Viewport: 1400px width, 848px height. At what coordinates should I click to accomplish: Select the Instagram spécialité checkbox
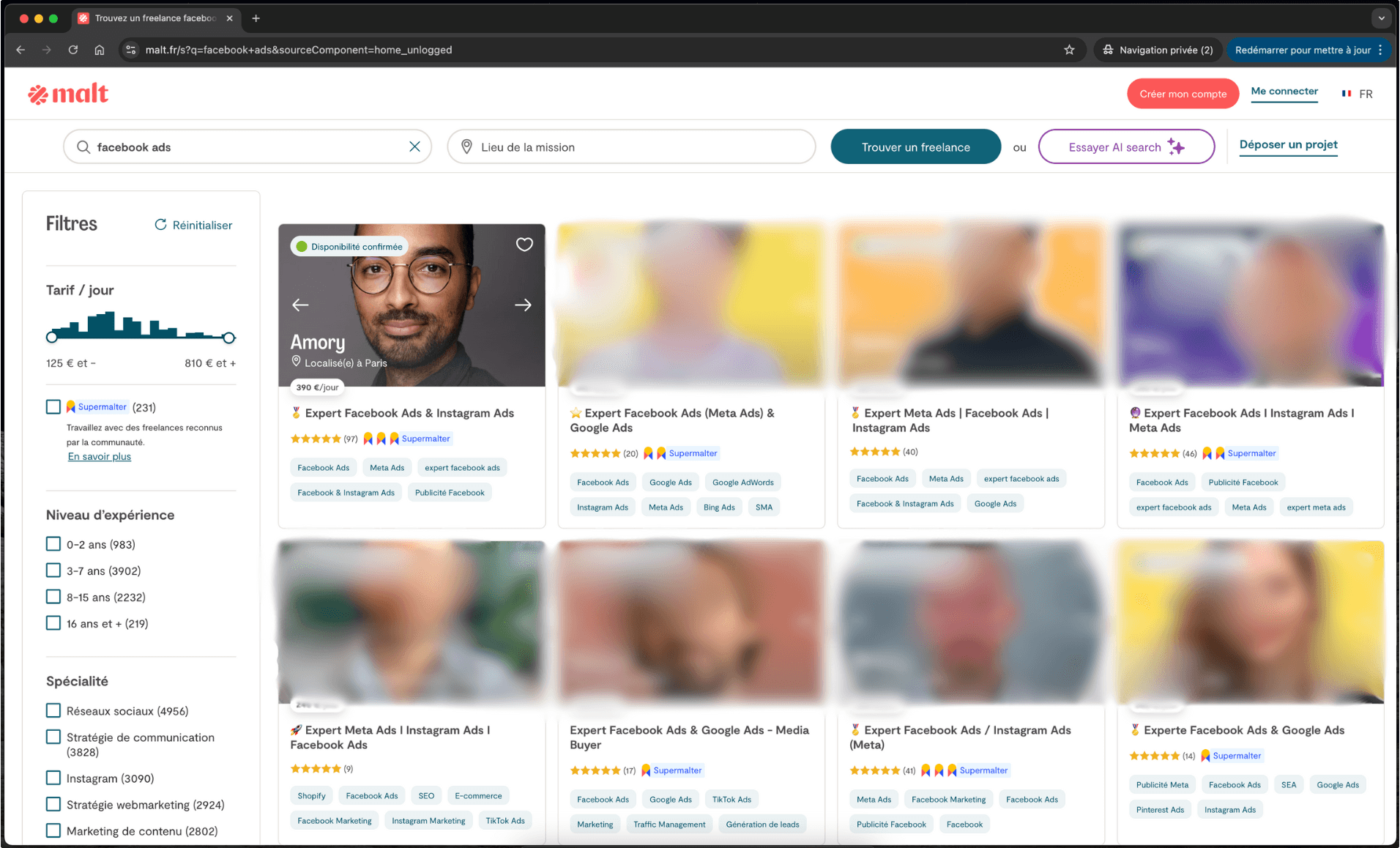[53, 778]
